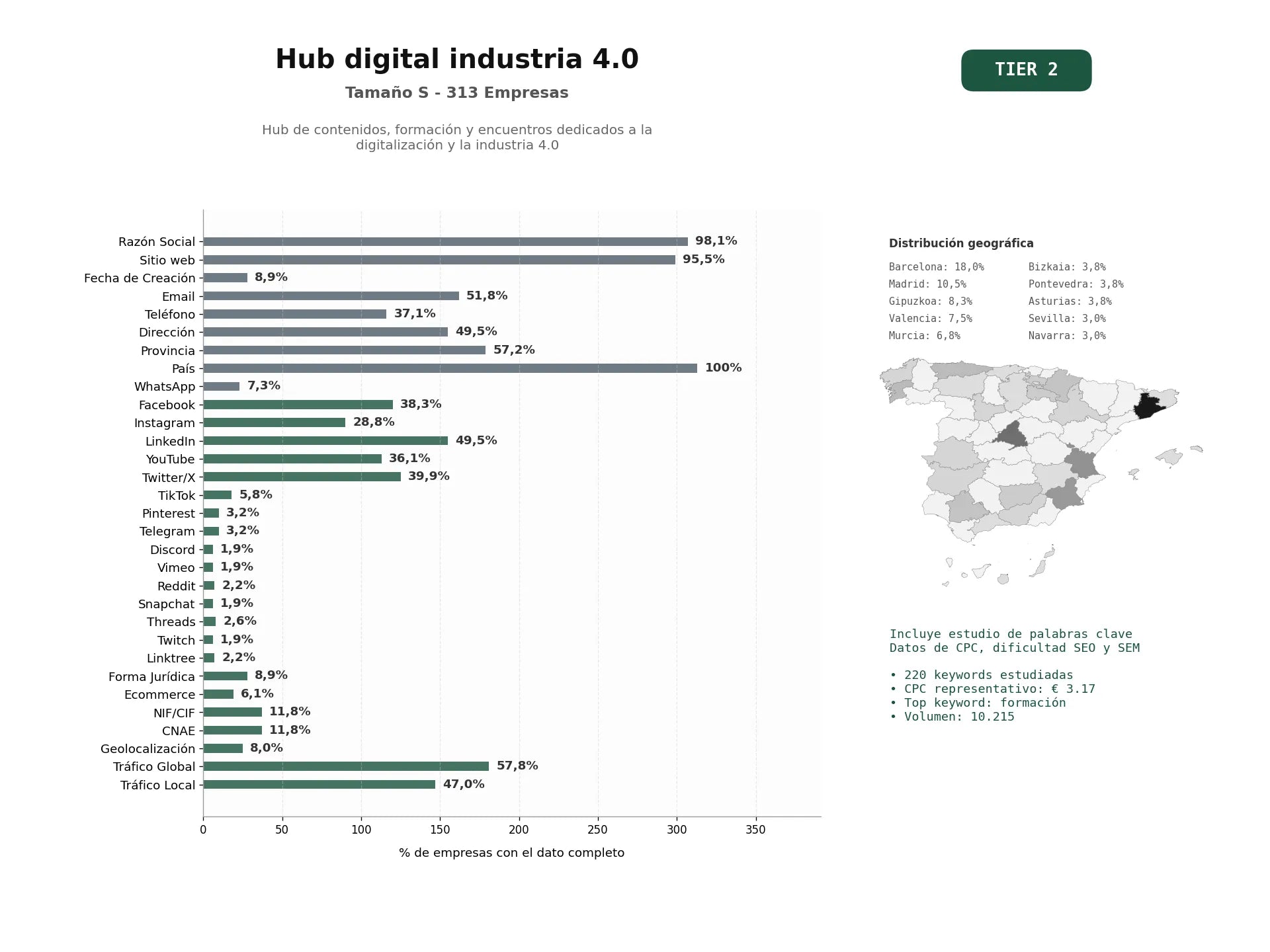Click the '220 keywords estudiadas' bullet
The height and width of the screenshot is (952, 1270).
(x=982, y=675)
